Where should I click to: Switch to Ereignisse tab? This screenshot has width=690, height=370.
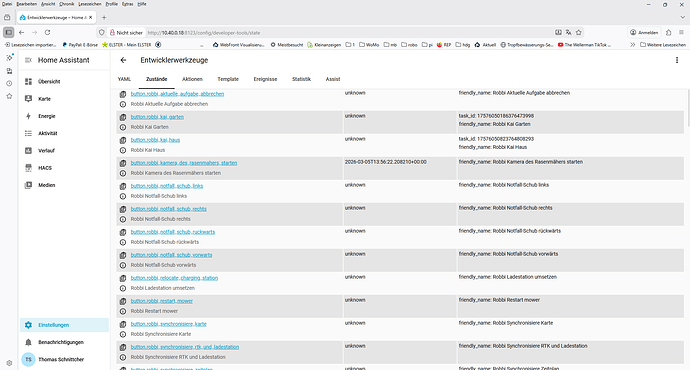pyautogui.click(x=265, y=79)
